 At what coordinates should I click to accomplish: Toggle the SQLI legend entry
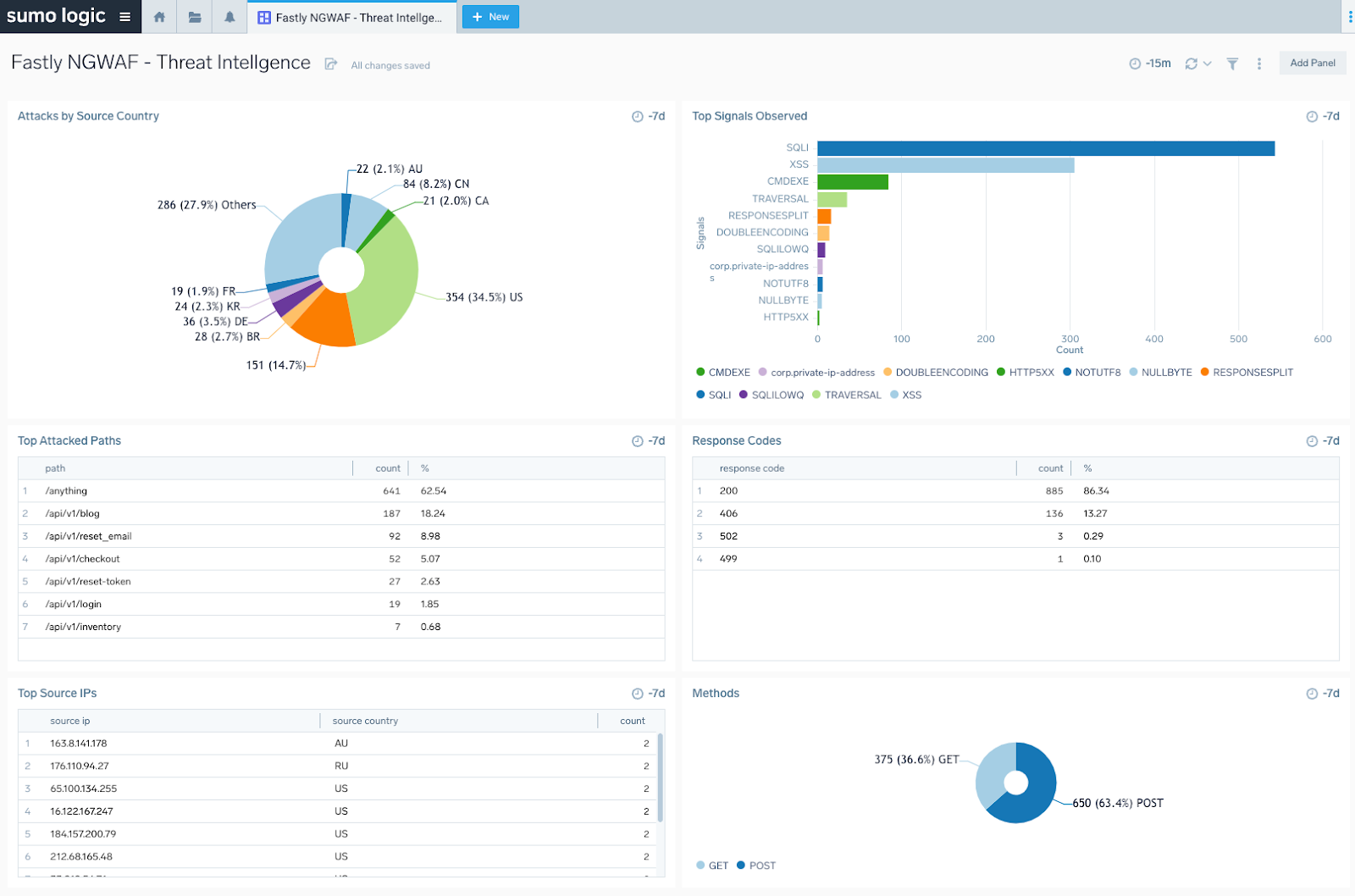click(719, 395)
